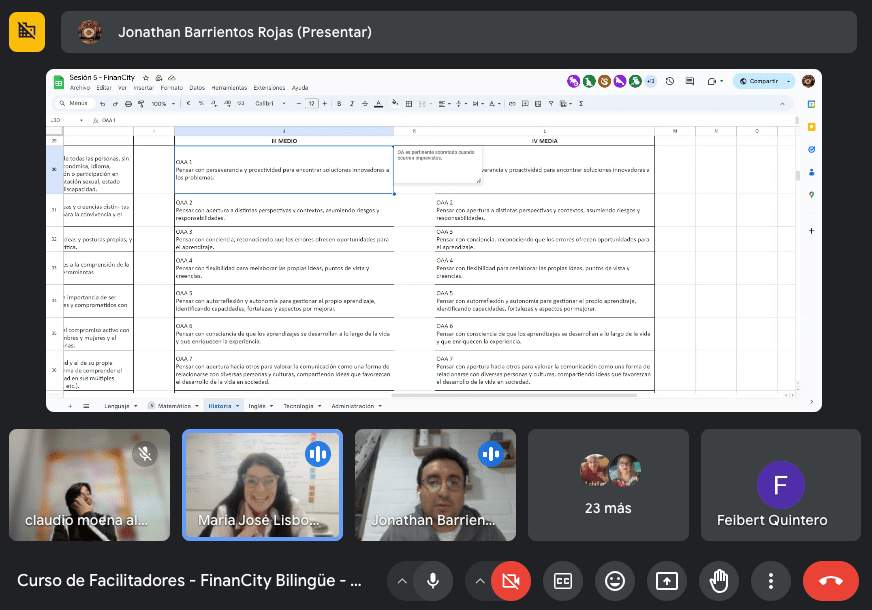Open the text color picker
Viewport: 872px width, 610px height.
click(378, 104)
